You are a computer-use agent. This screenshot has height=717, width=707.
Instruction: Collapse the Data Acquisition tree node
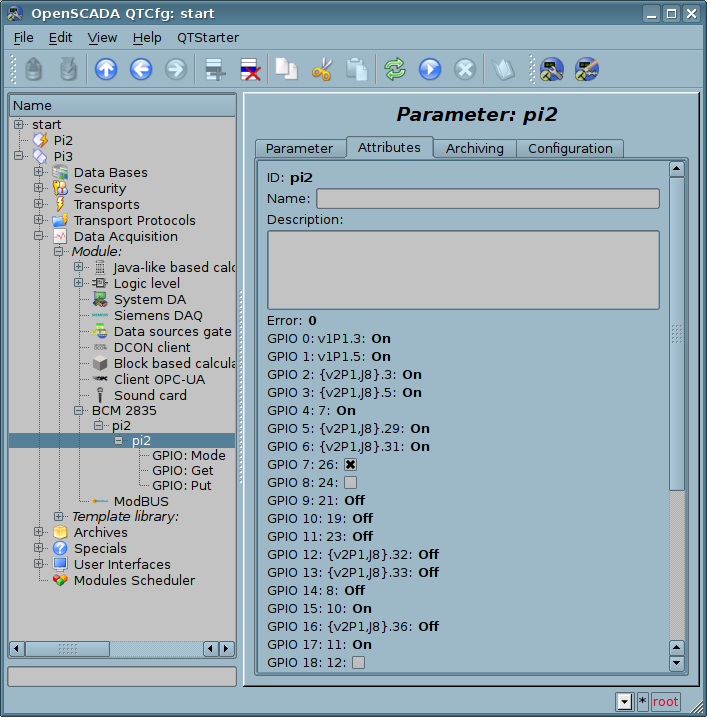39,236
